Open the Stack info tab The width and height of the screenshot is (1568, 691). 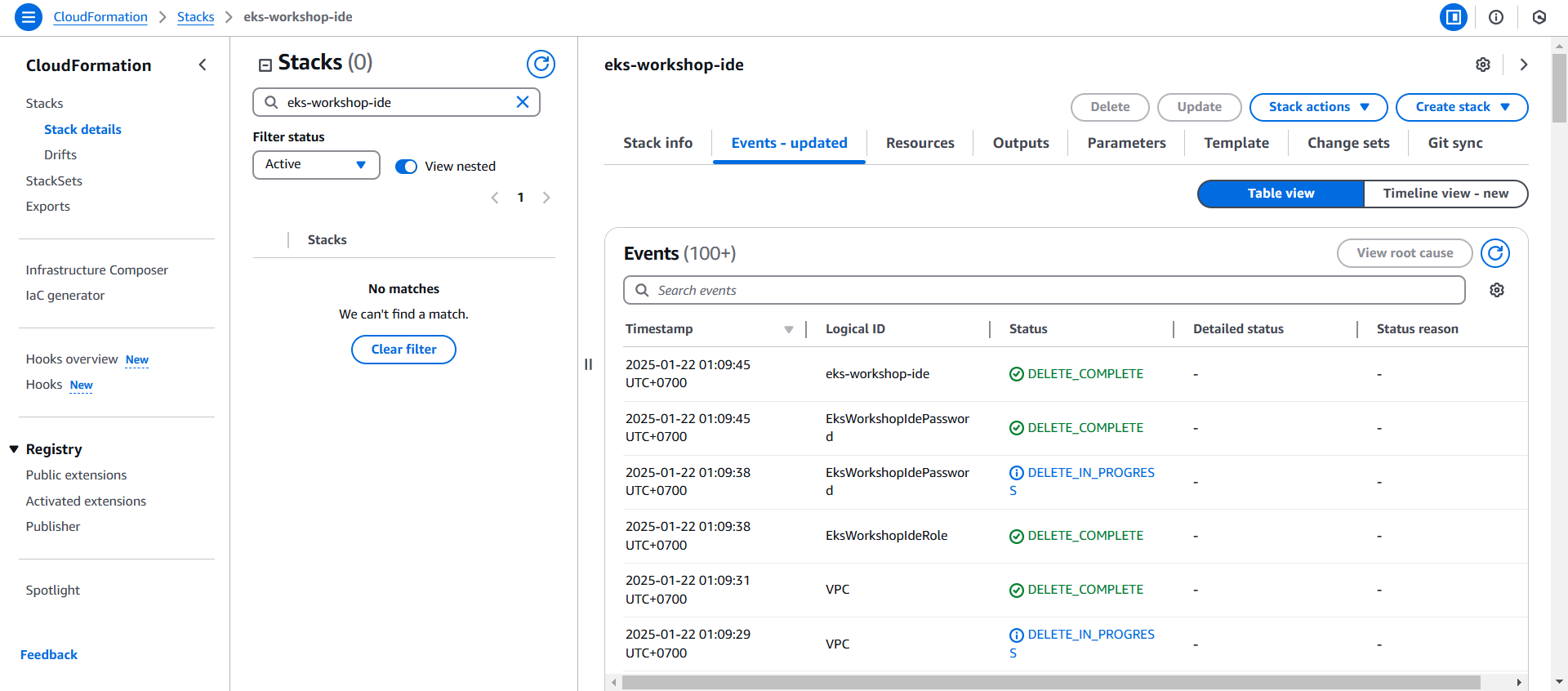657,143
